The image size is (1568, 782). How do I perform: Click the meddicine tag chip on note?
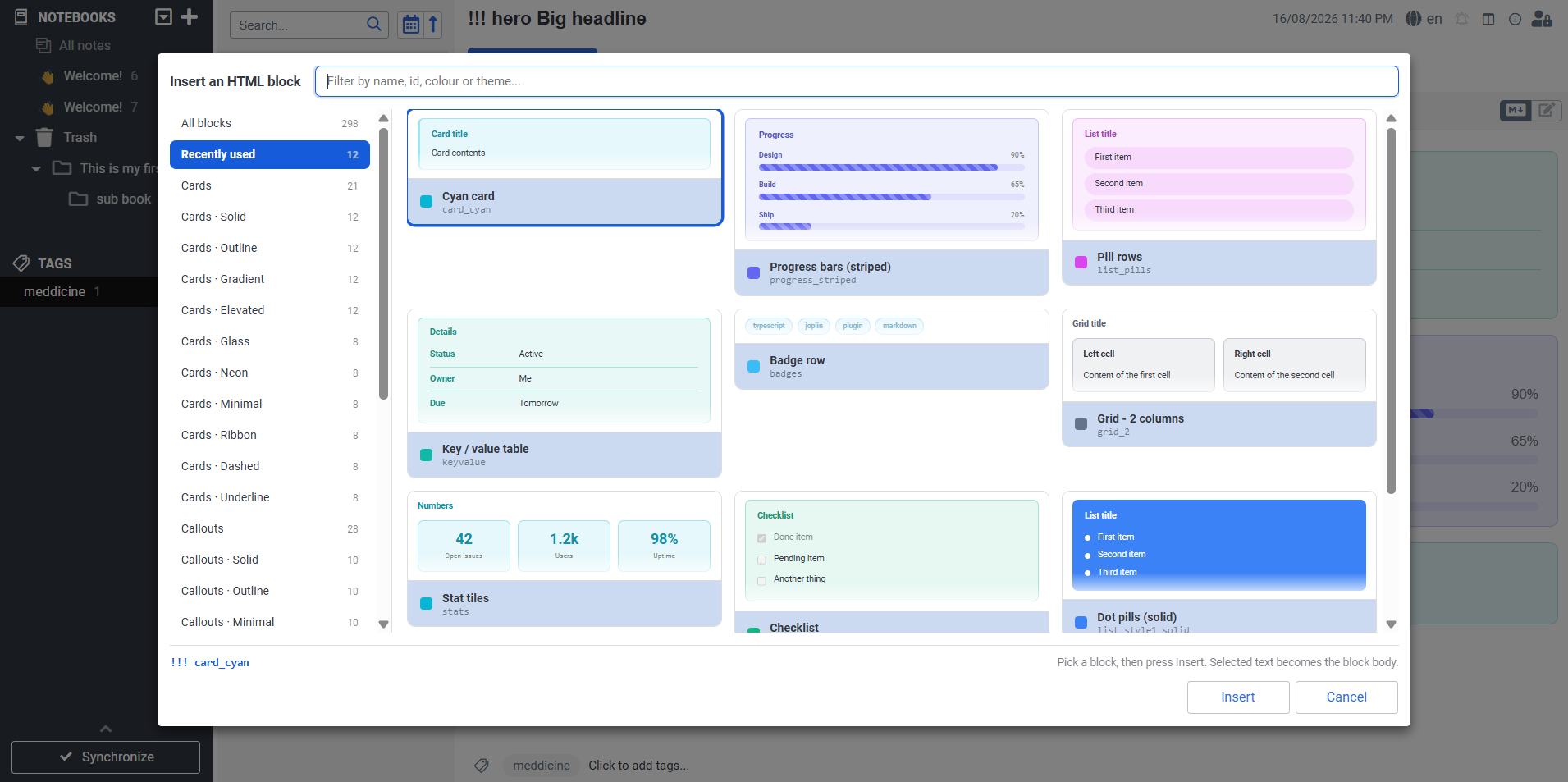pos(542,765)
